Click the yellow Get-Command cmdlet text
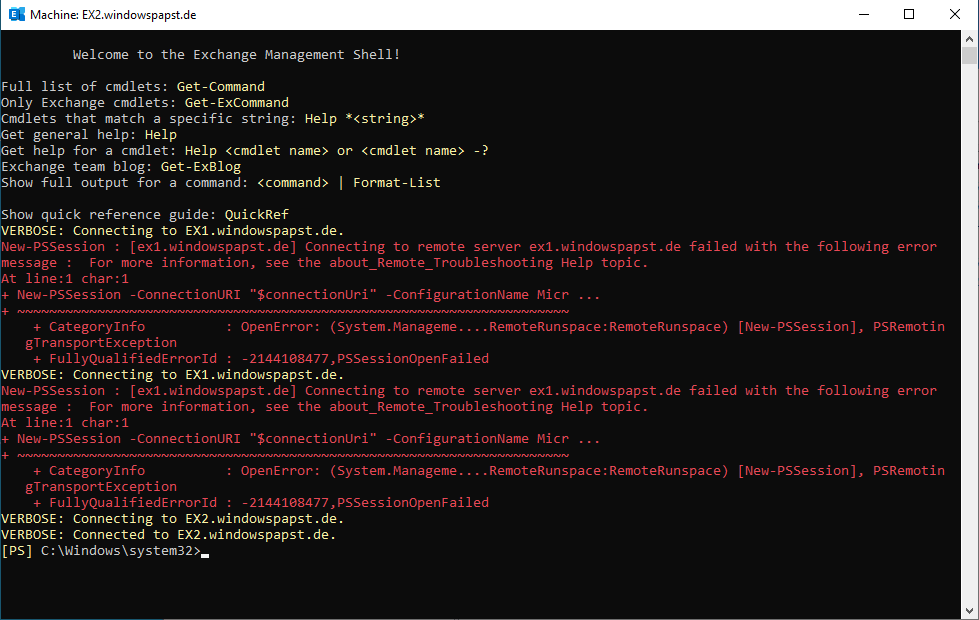The width and height of the screenshot is (979, 620). (x=221, y=87)
